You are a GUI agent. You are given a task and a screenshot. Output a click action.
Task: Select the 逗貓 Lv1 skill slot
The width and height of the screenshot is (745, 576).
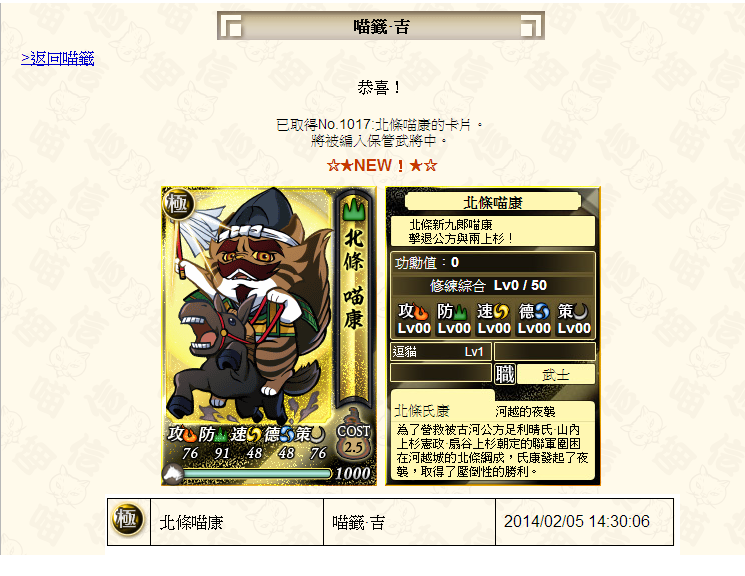(440, 352)
